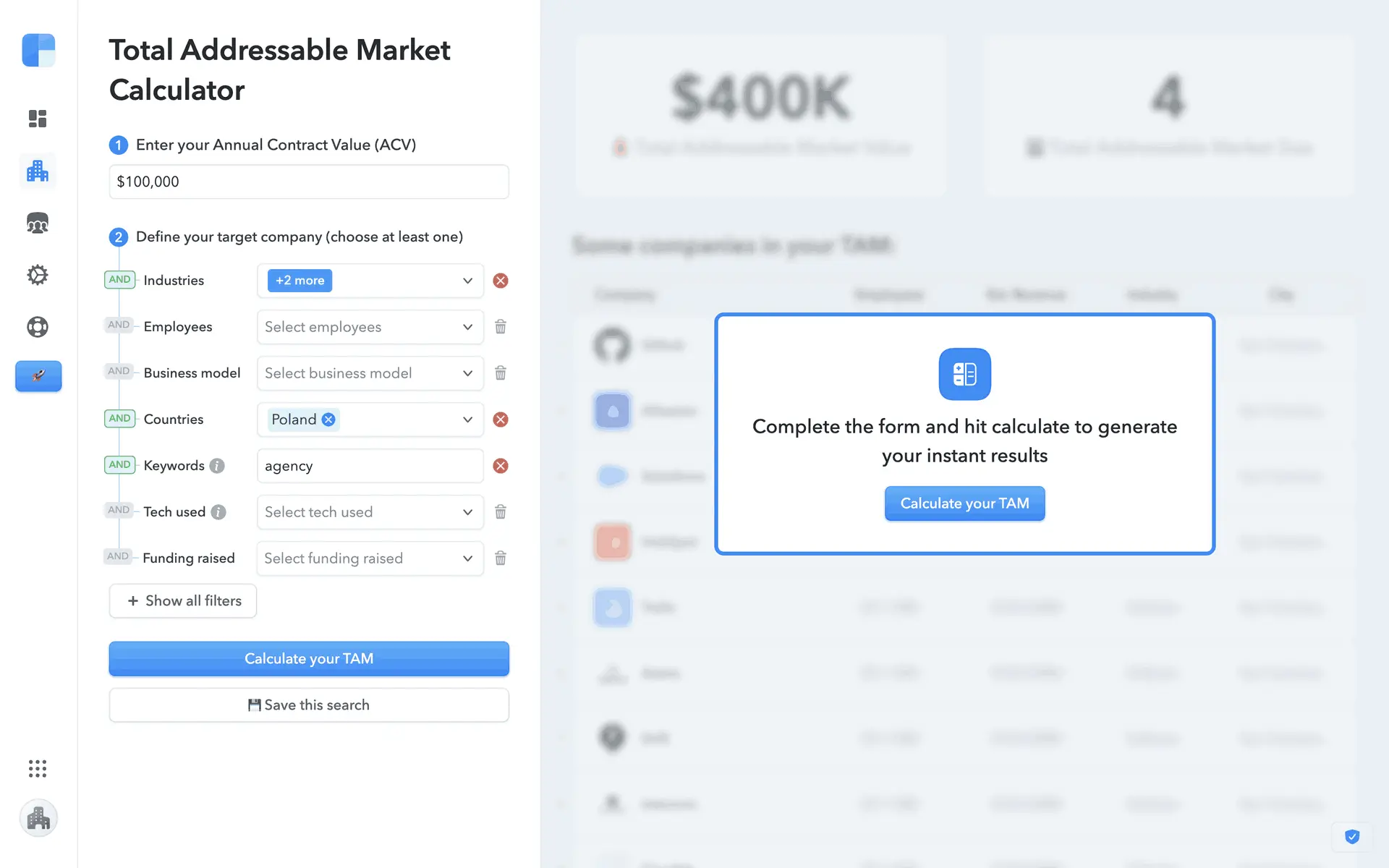Expand the Select employees dropdown
The height and width of the screenshot is (868, 1389).
pos(370,327)
